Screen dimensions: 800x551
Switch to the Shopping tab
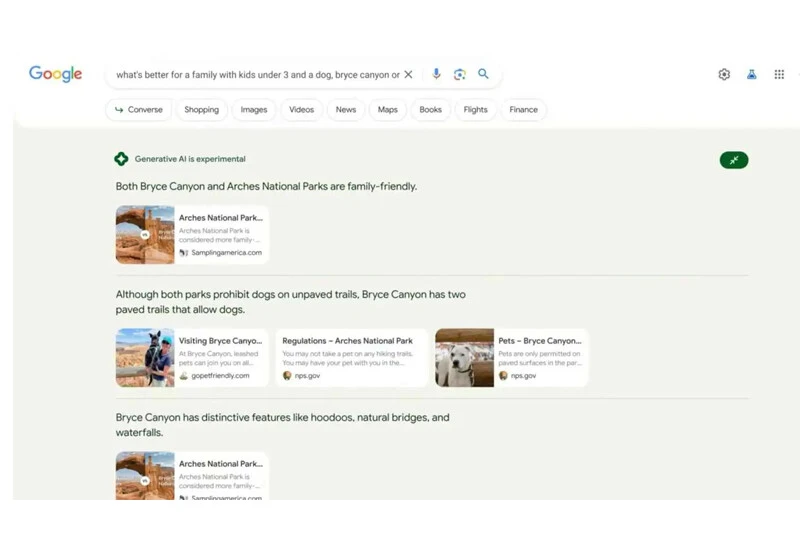click(x=201, y=110)
